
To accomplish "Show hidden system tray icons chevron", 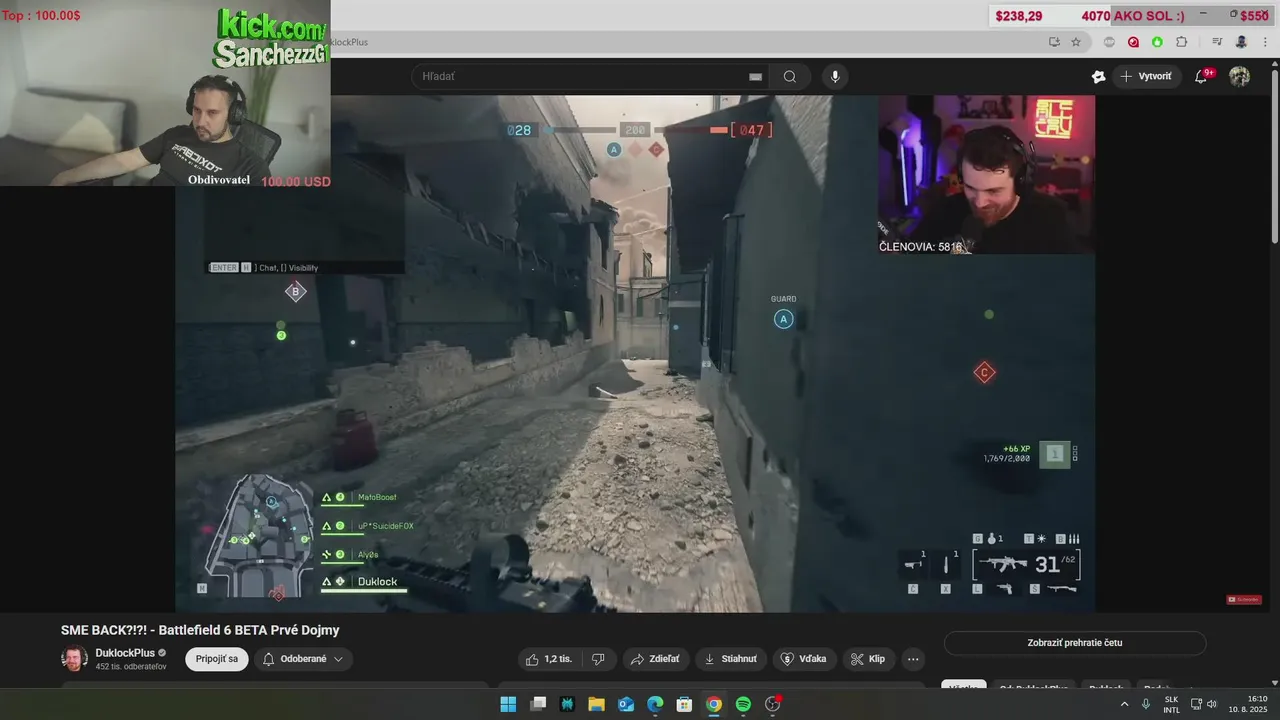I will [1124, 704].
